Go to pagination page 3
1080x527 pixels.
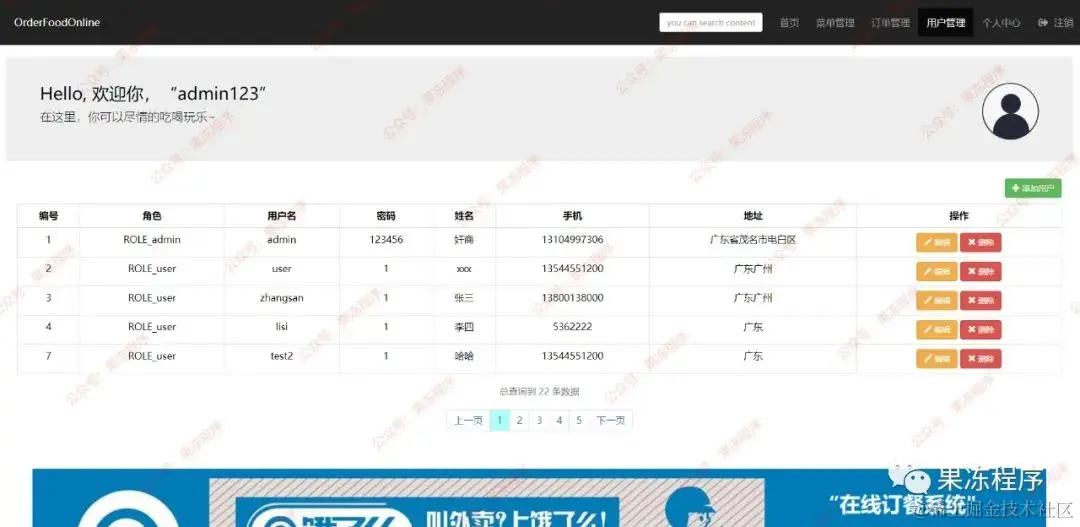pyautogui.click(x=539, y=420)
